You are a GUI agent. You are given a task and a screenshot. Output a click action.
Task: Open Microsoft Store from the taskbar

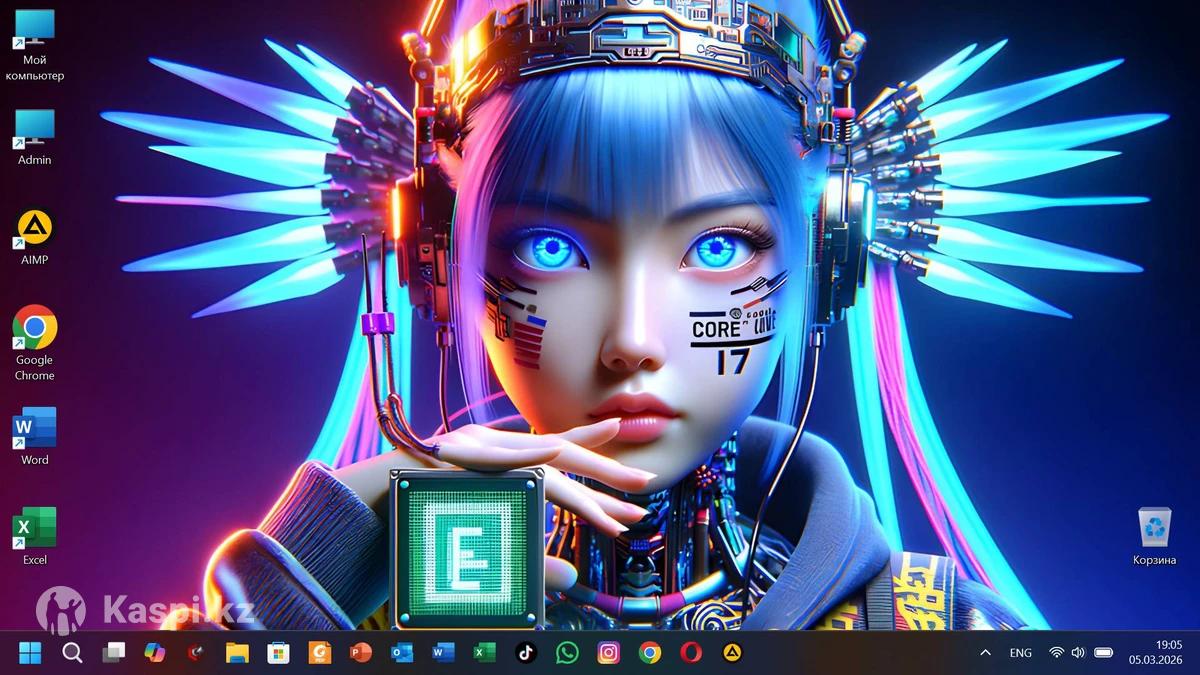[x=278, y=653]
